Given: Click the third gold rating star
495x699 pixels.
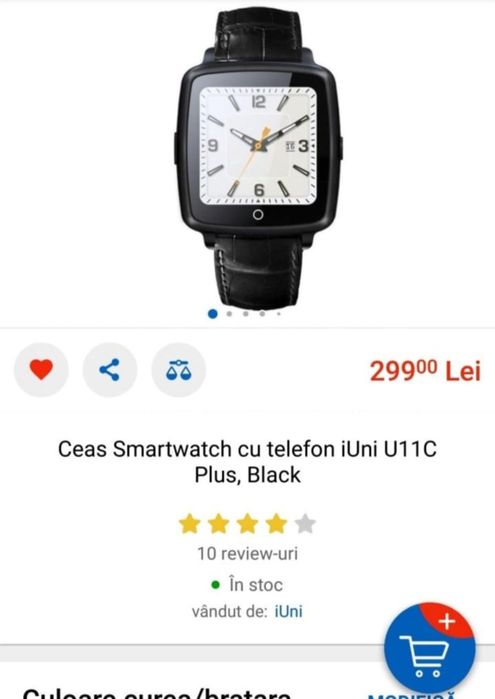Looking at the screenshot, I should pos(248,524).
